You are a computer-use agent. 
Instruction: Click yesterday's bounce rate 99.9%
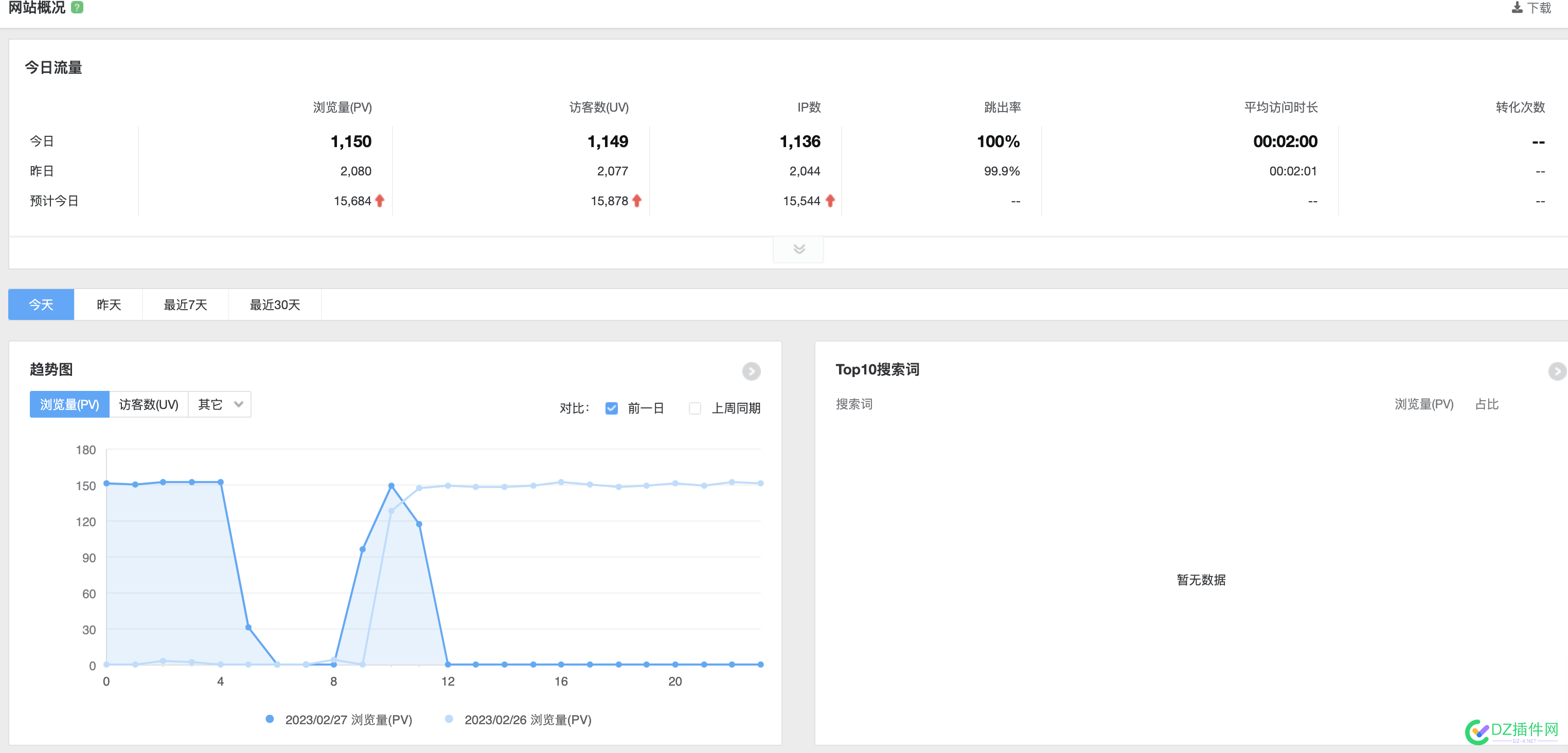click(1002, 171)
